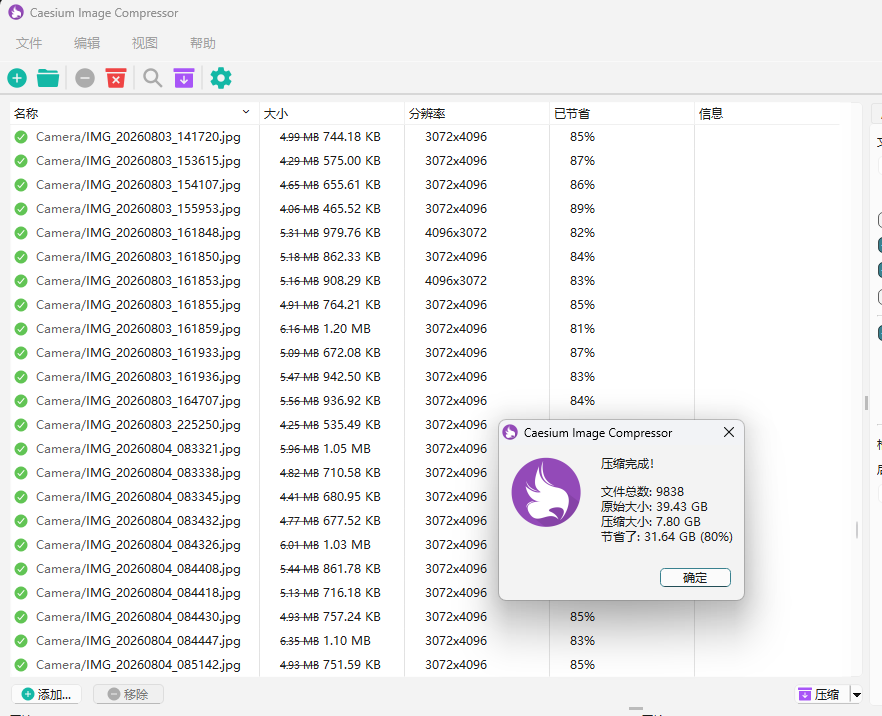This screenshot has height=716, width=882.
Task: Confirm dialog with 确定 button
Action: pos(695,578)
